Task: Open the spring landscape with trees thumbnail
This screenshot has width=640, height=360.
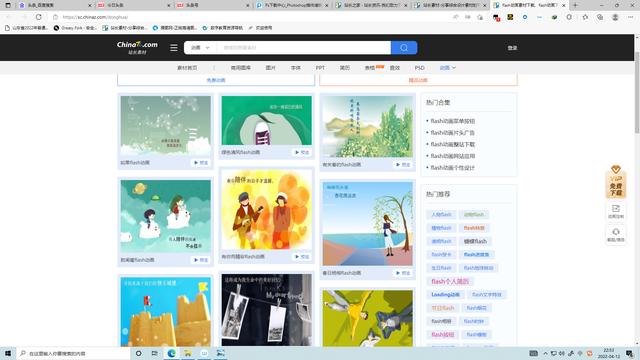Action: click(367, 127)
